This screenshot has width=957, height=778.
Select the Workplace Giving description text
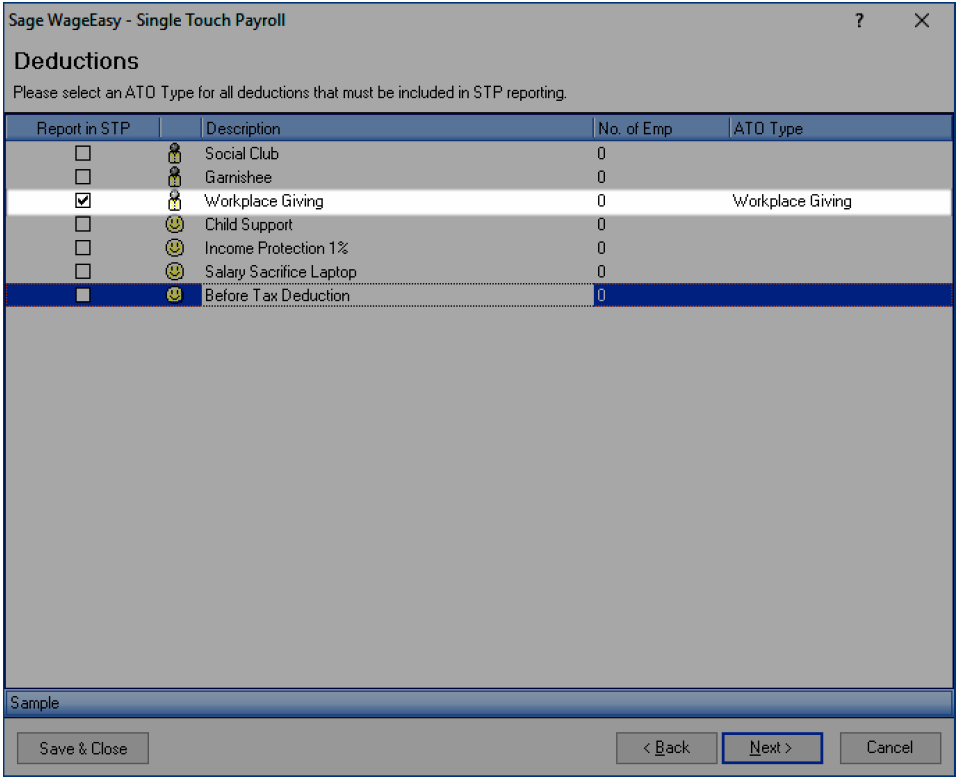coord(264,201)
